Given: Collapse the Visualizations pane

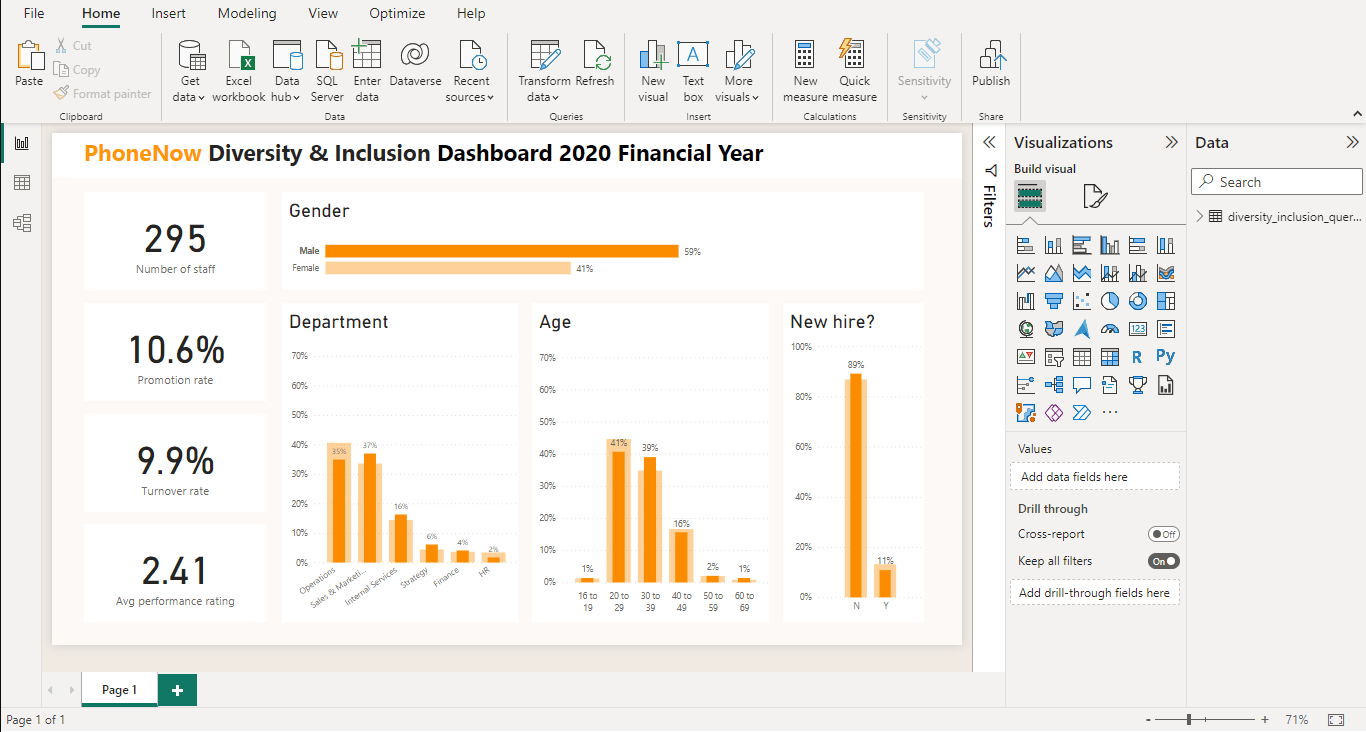Looking at the screenshot, I should [1171, 142].
